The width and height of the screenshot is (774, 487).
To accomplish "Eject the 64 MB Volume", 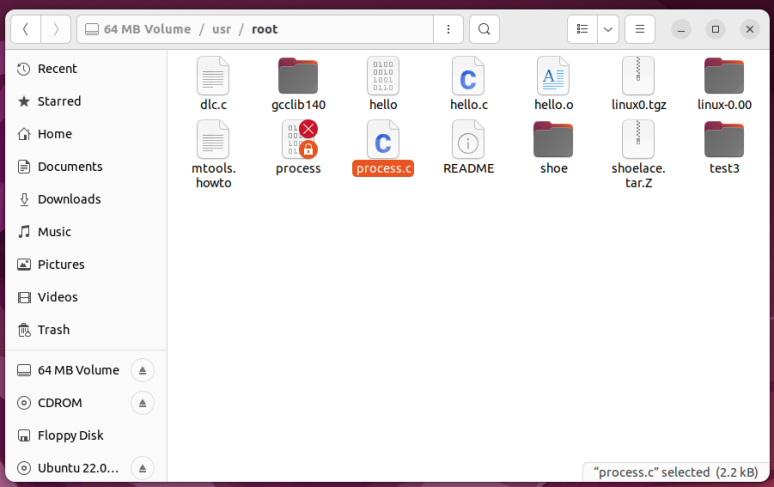I will [143, 371].
